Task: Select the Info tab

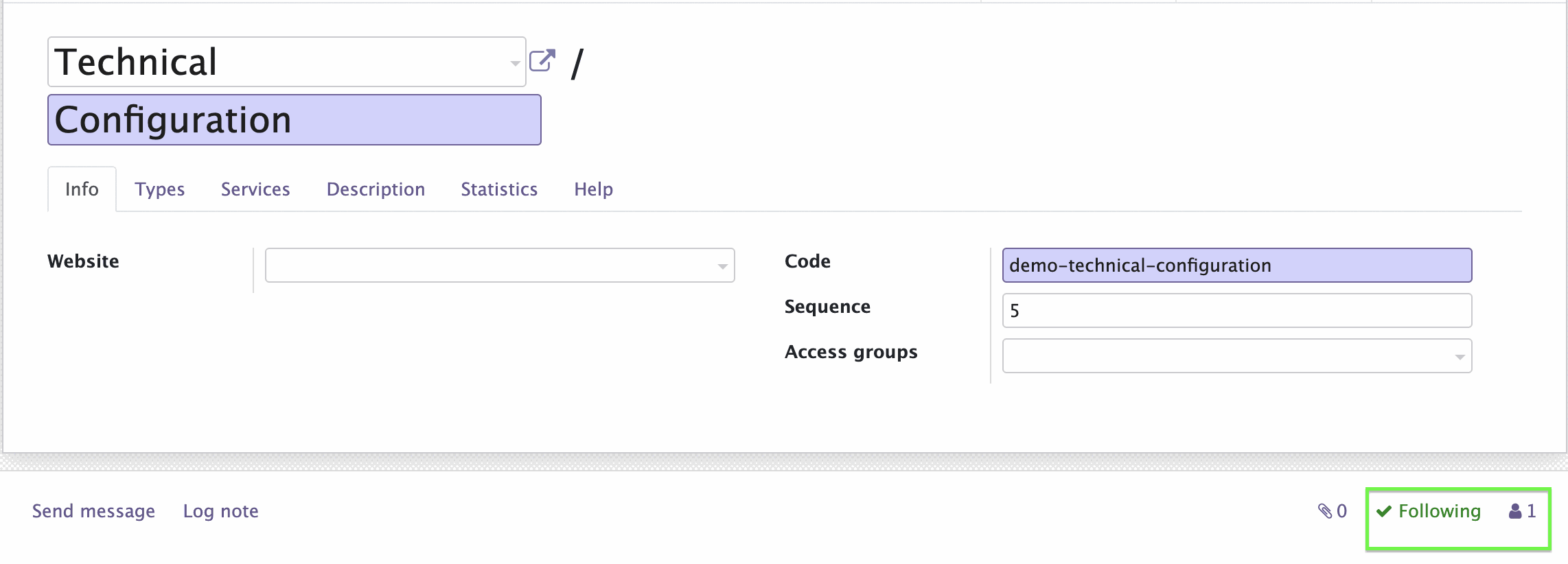Action: coord(82,189)
